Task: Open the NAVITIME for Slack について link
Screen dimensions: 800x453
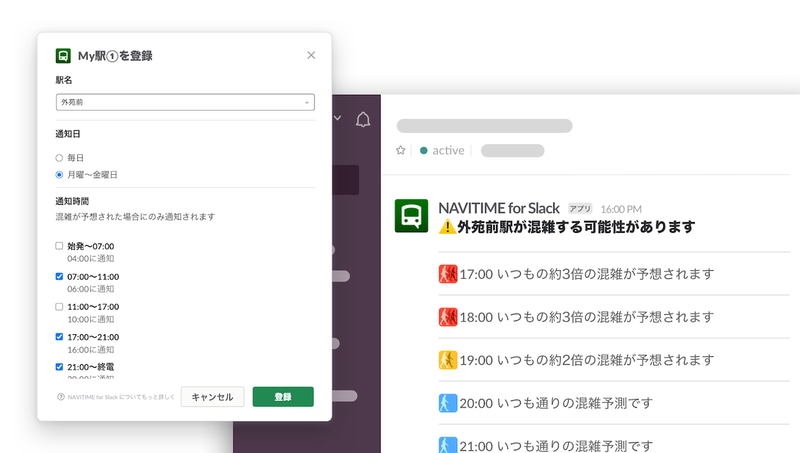Action: point(121,397)
